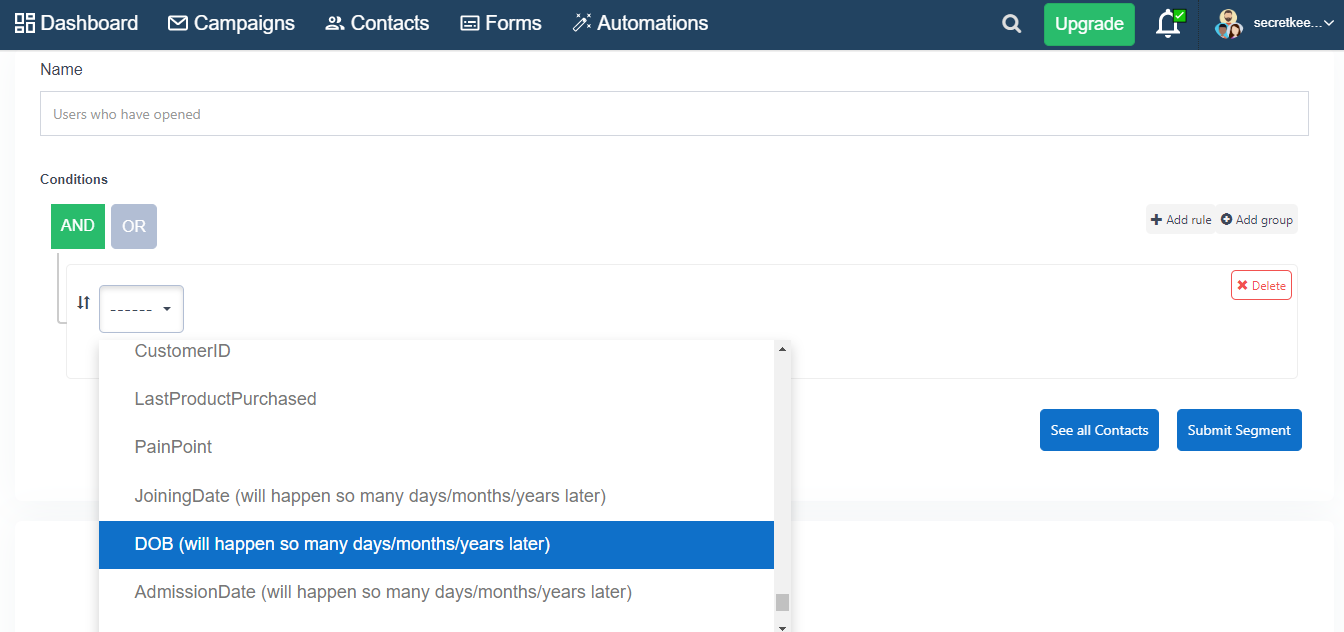
Task: Click the Add group button
Action: pyautogui.click(x=1256, y=220)
